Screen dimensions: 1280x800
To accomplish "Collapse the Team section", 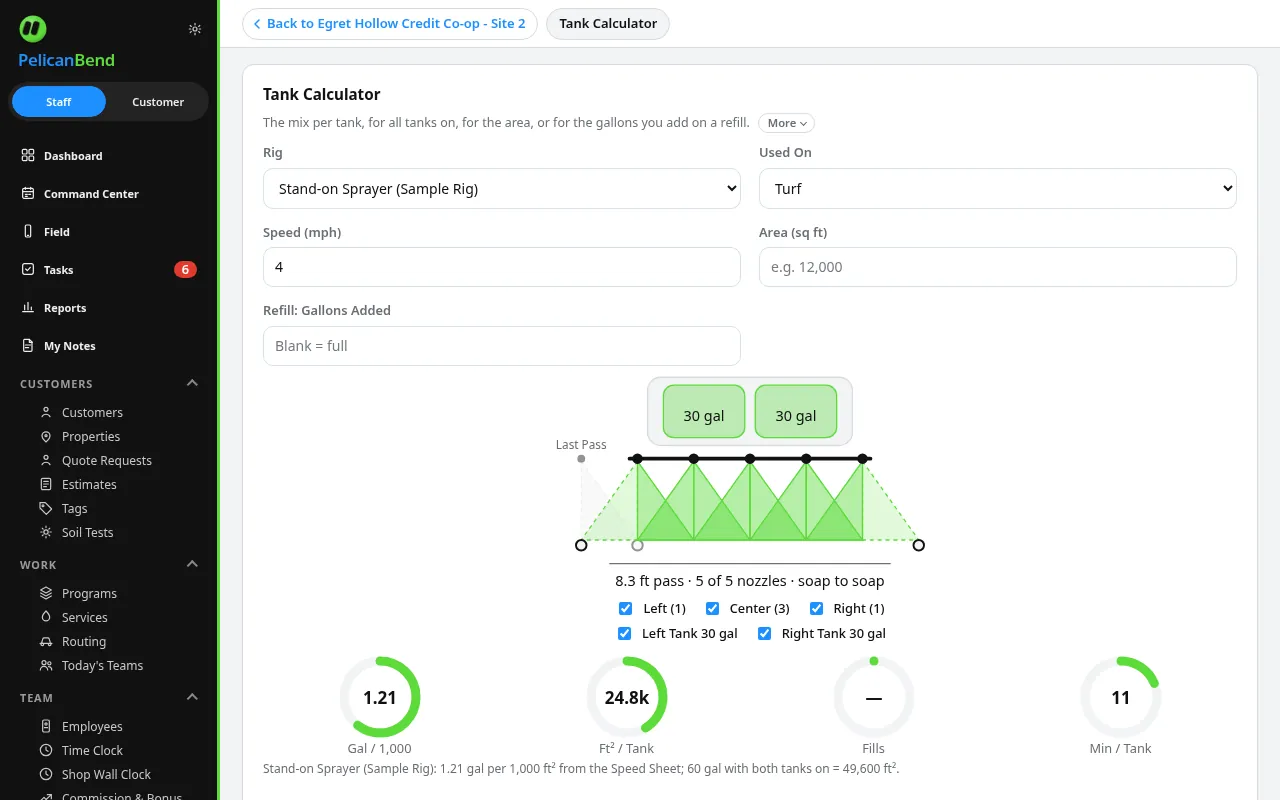I will pos(193,698).
